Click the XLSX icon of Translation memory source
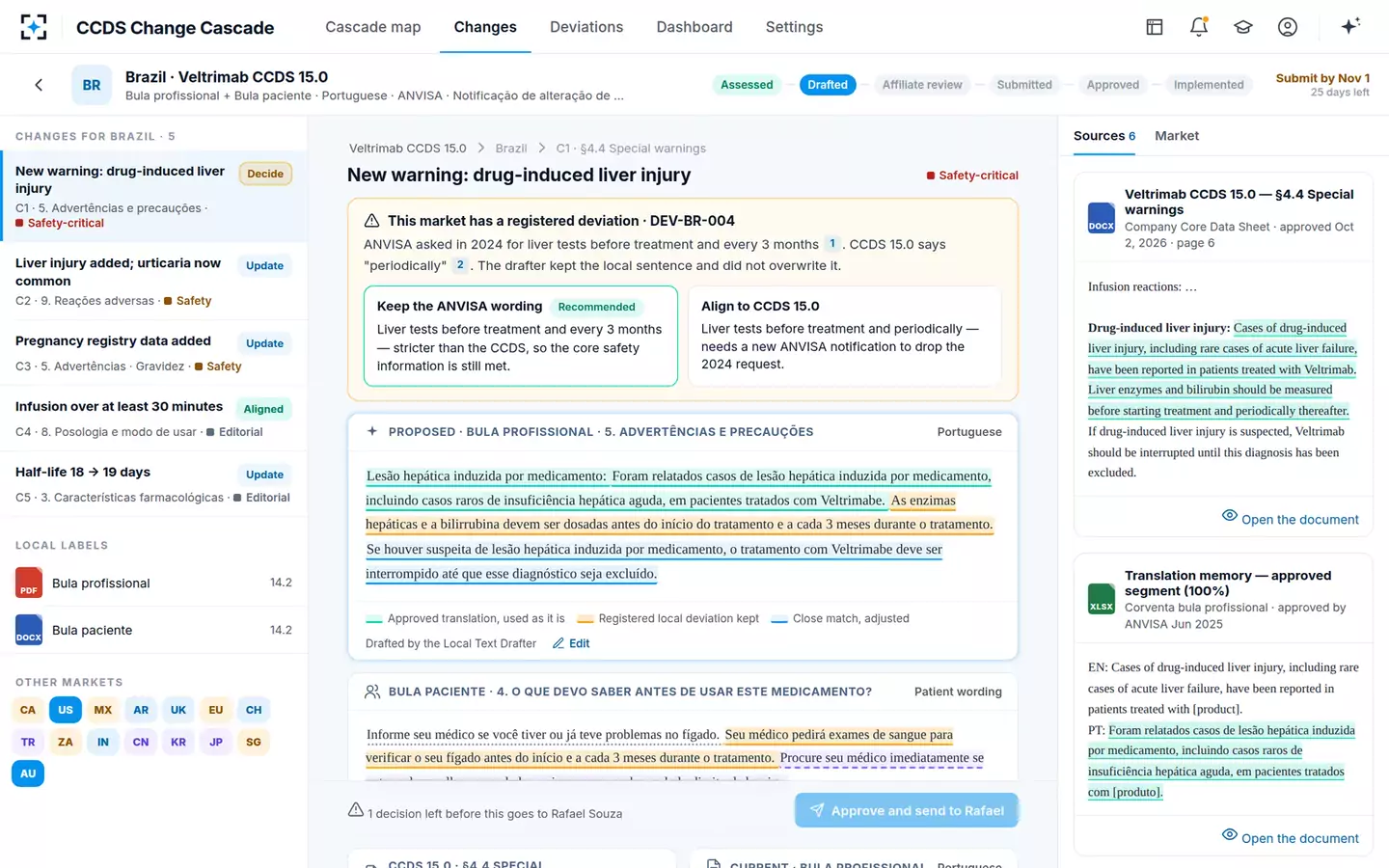The image size is (1389, 868). (1102, 599)
